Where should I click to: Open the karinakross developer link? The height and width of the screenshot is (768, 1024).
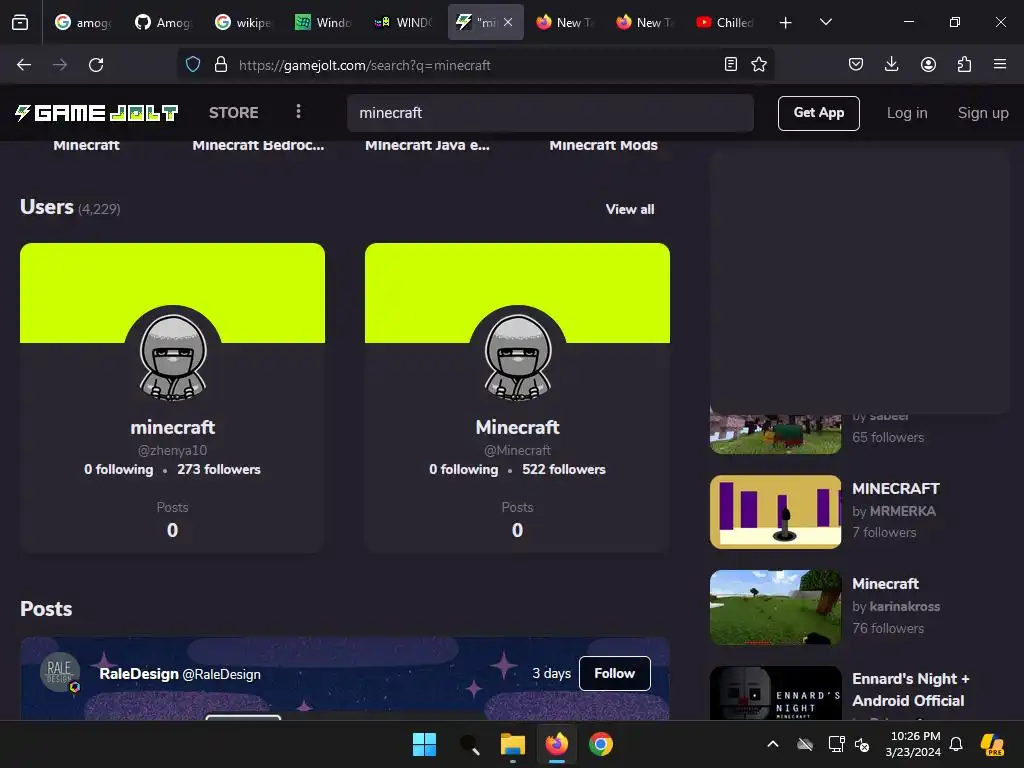coord(904,606)
